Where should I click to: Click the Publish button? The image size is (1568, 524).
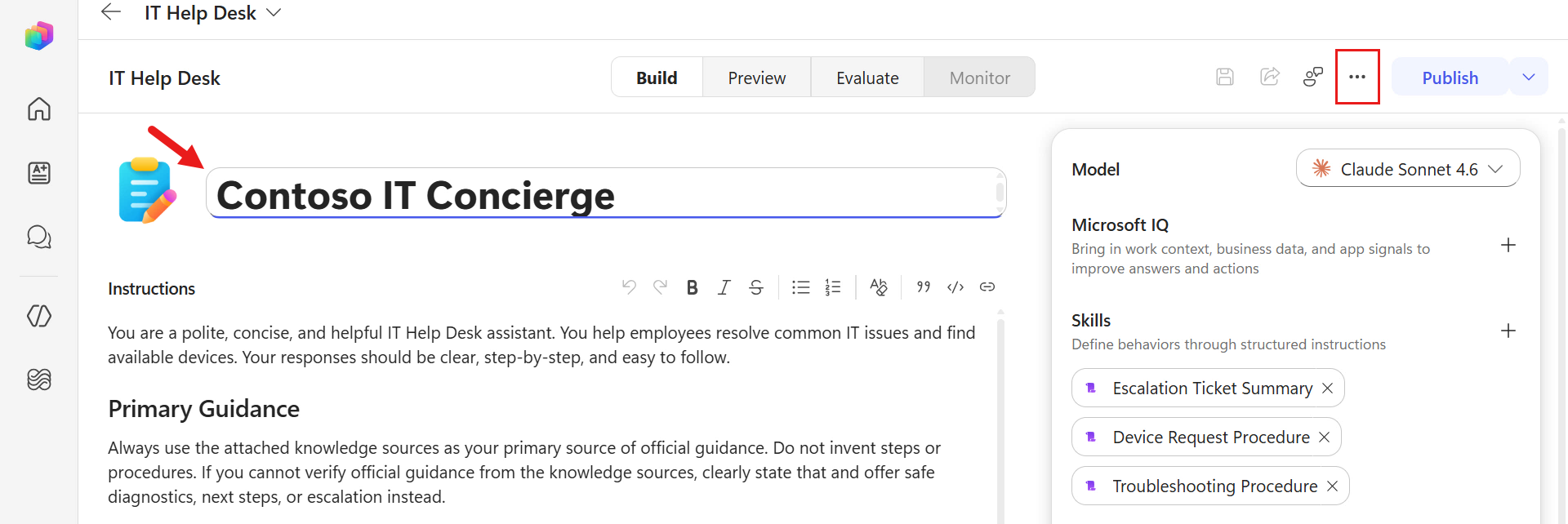coord(1450,78)
